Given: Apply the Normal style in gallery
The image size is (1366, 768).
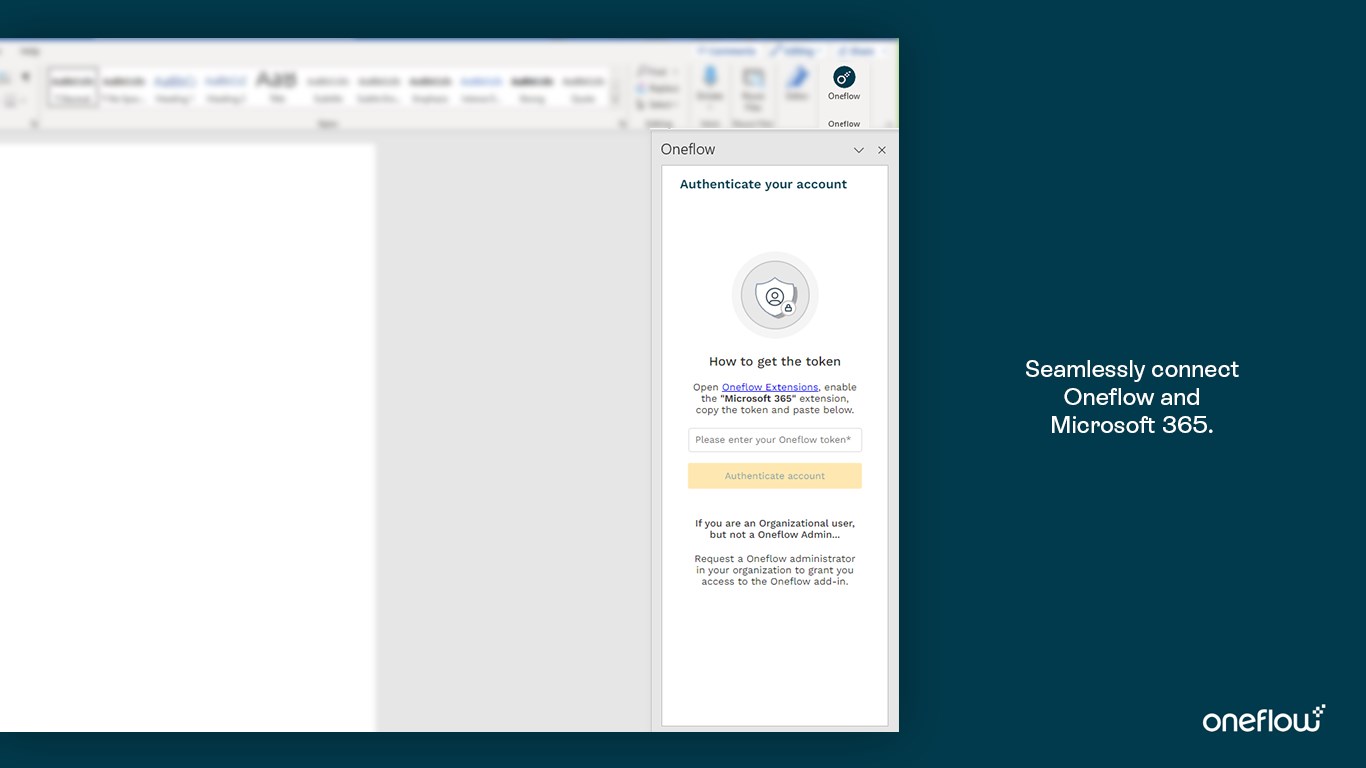Looking at the screenshot, I should 72,86.
